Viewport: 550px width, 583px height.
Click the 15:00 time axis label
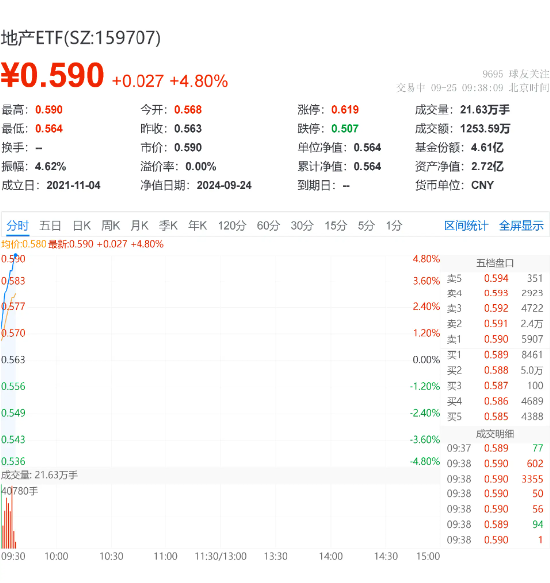tap(428, 556)
